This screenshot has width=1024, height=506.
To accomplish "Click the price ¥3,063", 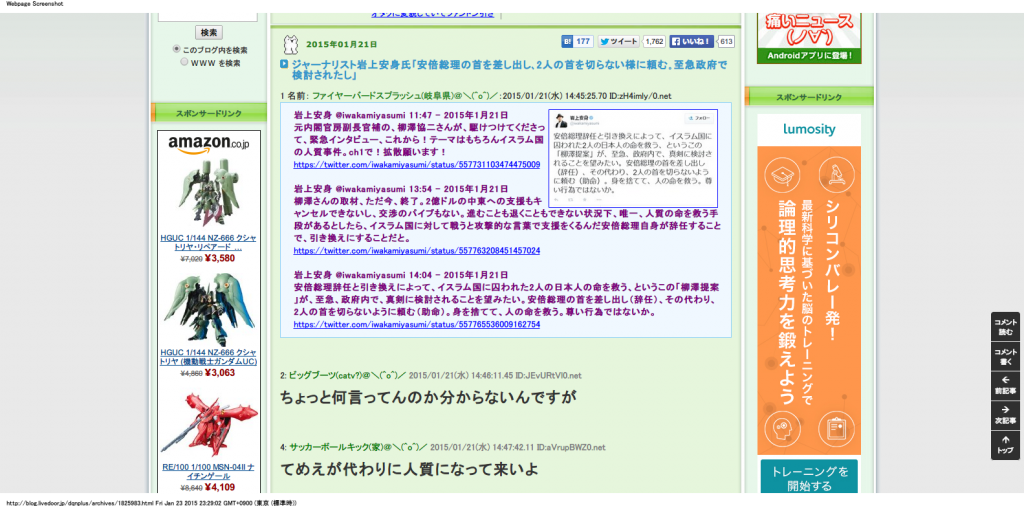I will coord(219,373).
